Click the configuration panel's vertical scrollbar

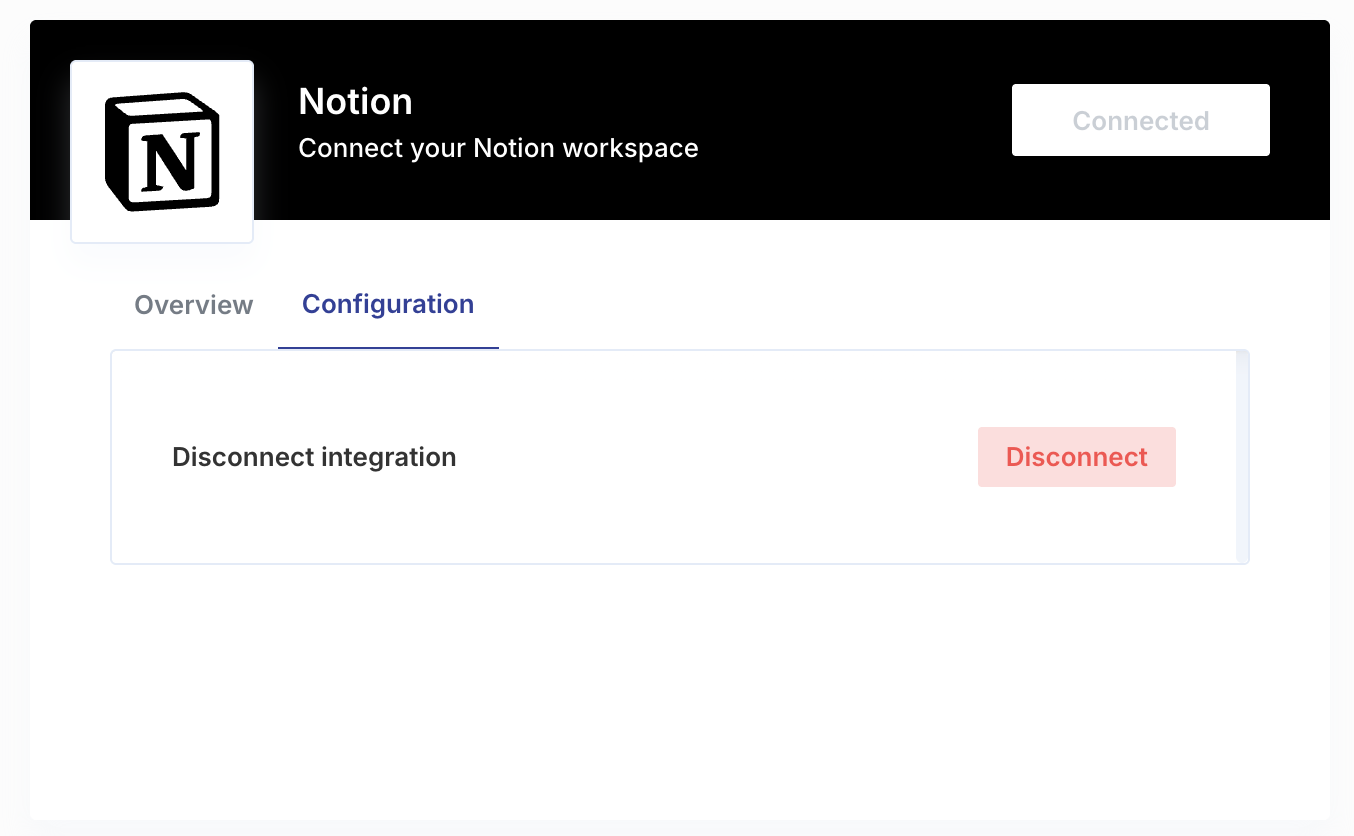click(x=1242, y=457)
